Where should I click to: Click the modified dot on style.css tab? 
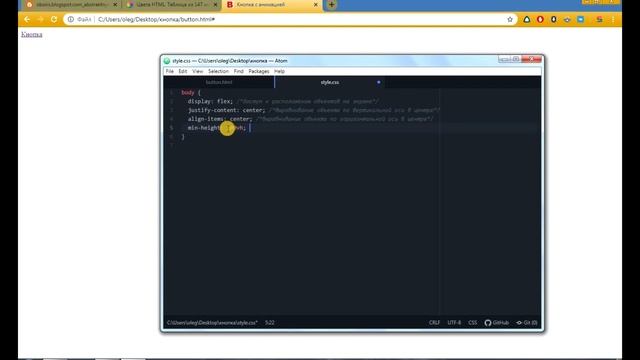pos(379,82)
